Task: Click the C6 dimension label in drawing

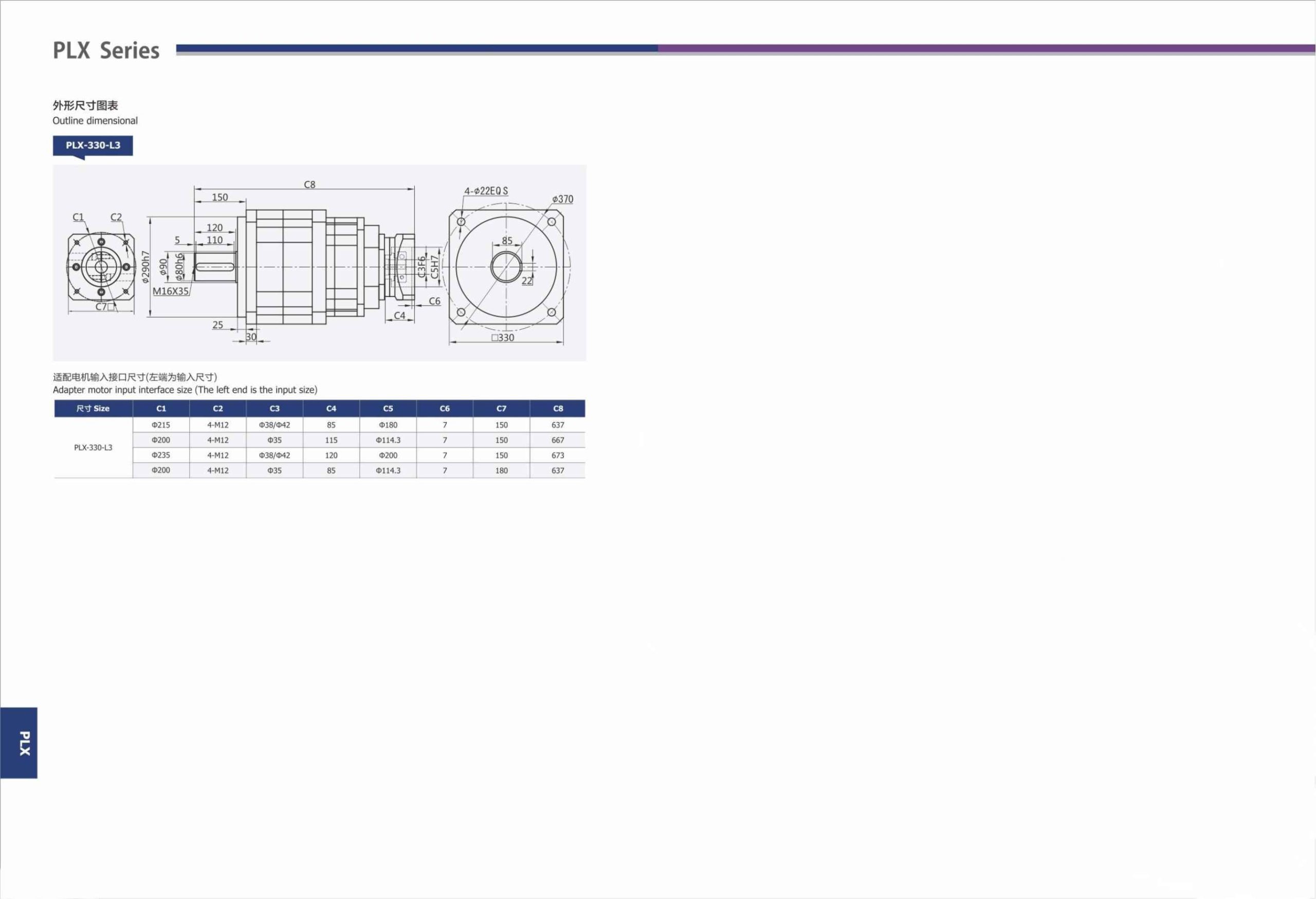Action: (434, 301)
